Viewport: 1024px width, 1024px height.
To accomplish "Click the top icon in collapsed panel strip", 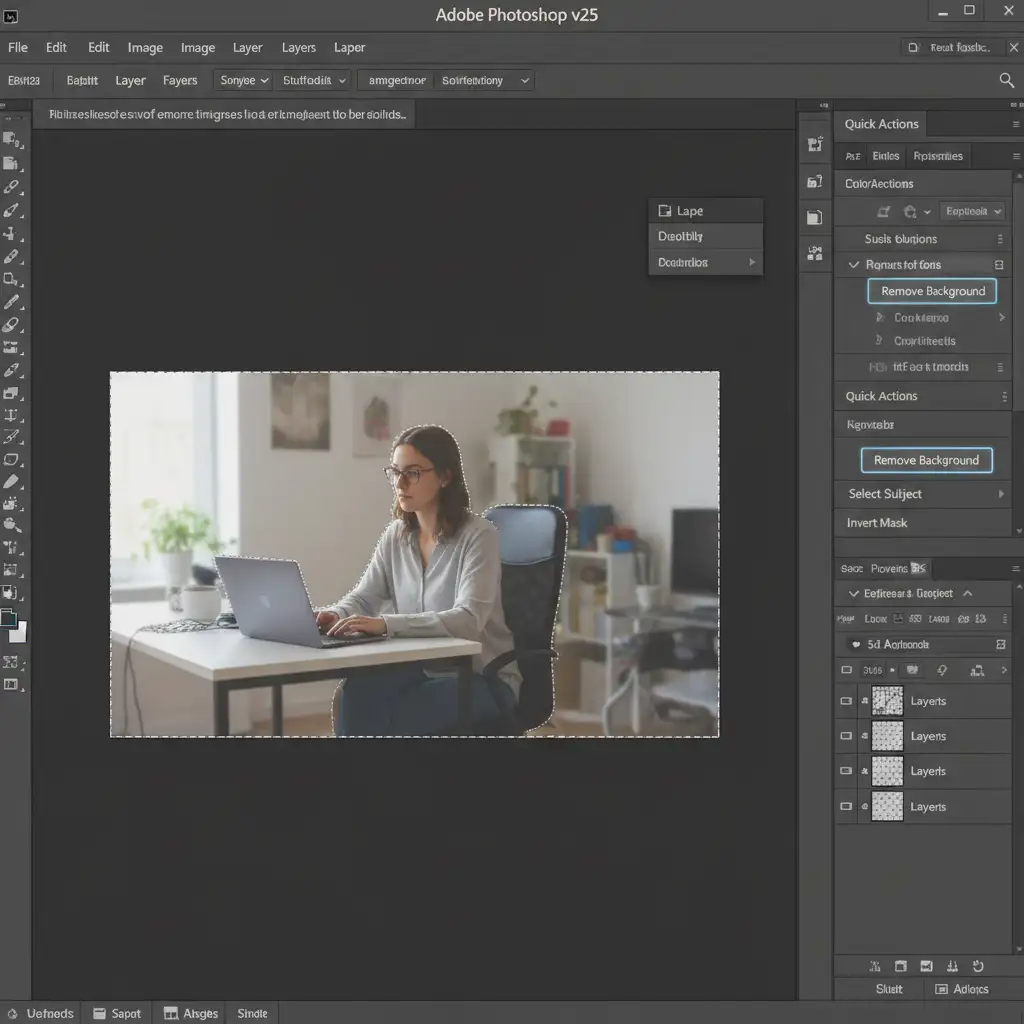I will (x=814, y=145).
